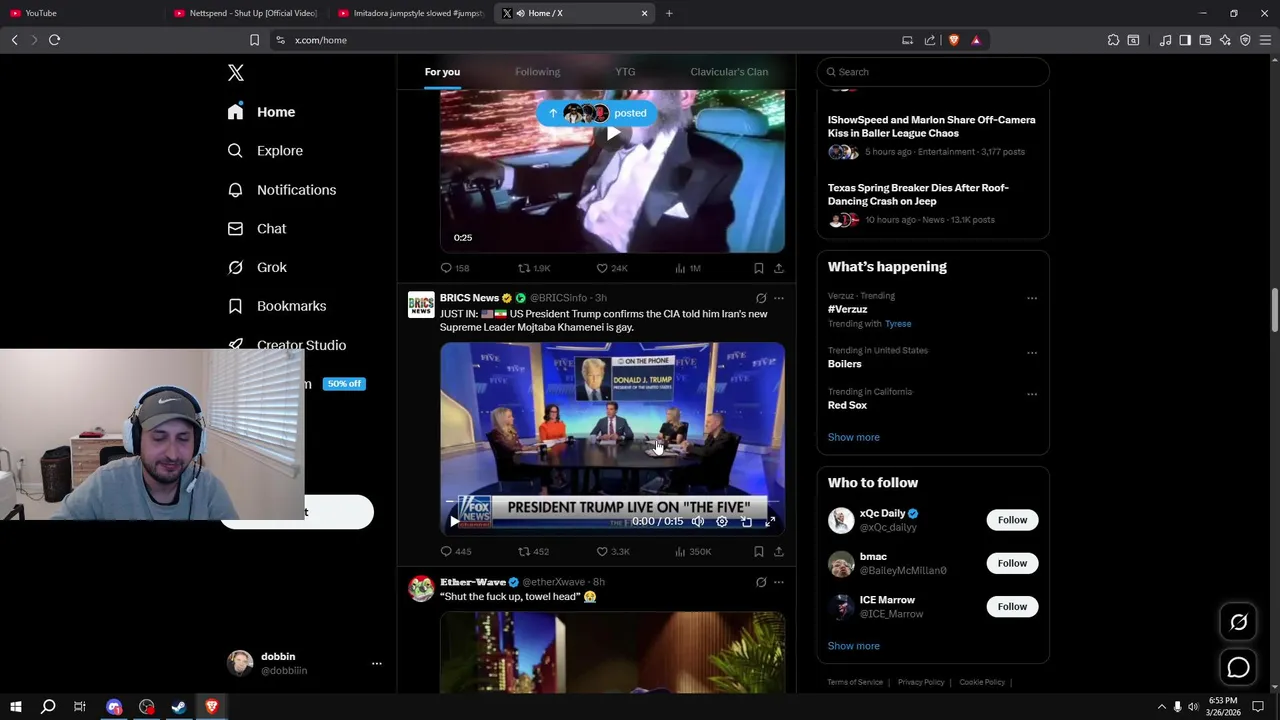This screenshot has width=1280, height=720.
Task: Open more options on the BRICS News post
Action: coord(779,298)
